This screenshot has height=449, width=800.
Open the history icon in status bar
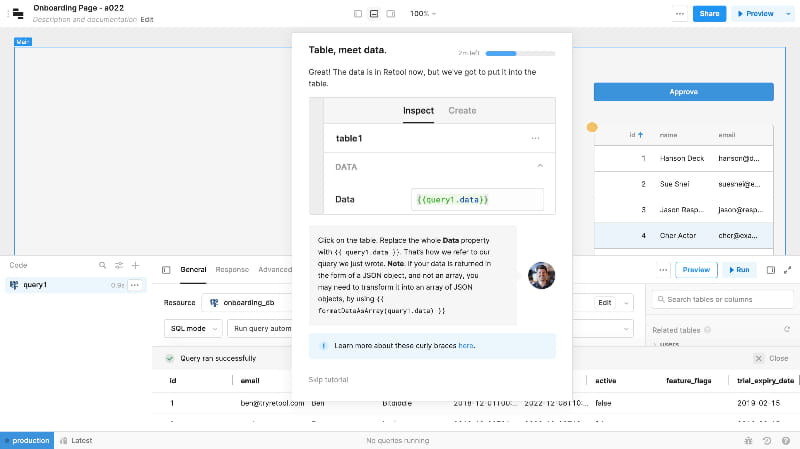pyautogui.click(x=767, y=441)
